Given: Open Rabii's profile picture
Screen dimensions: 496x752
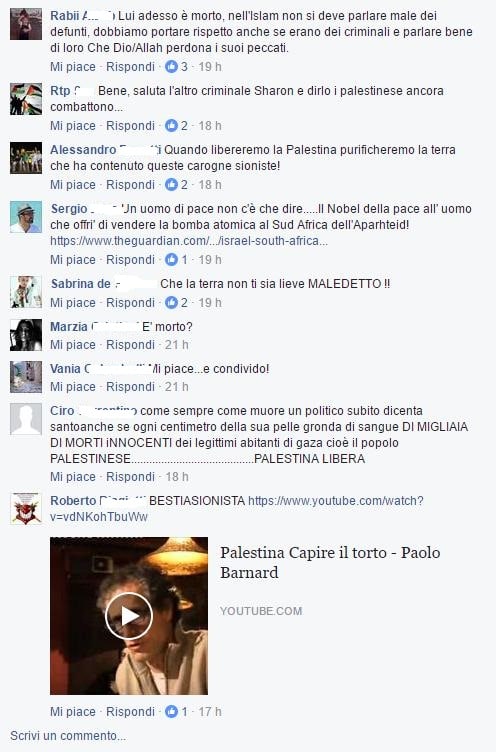Looking at the screenshot, I should click(26, 24).
